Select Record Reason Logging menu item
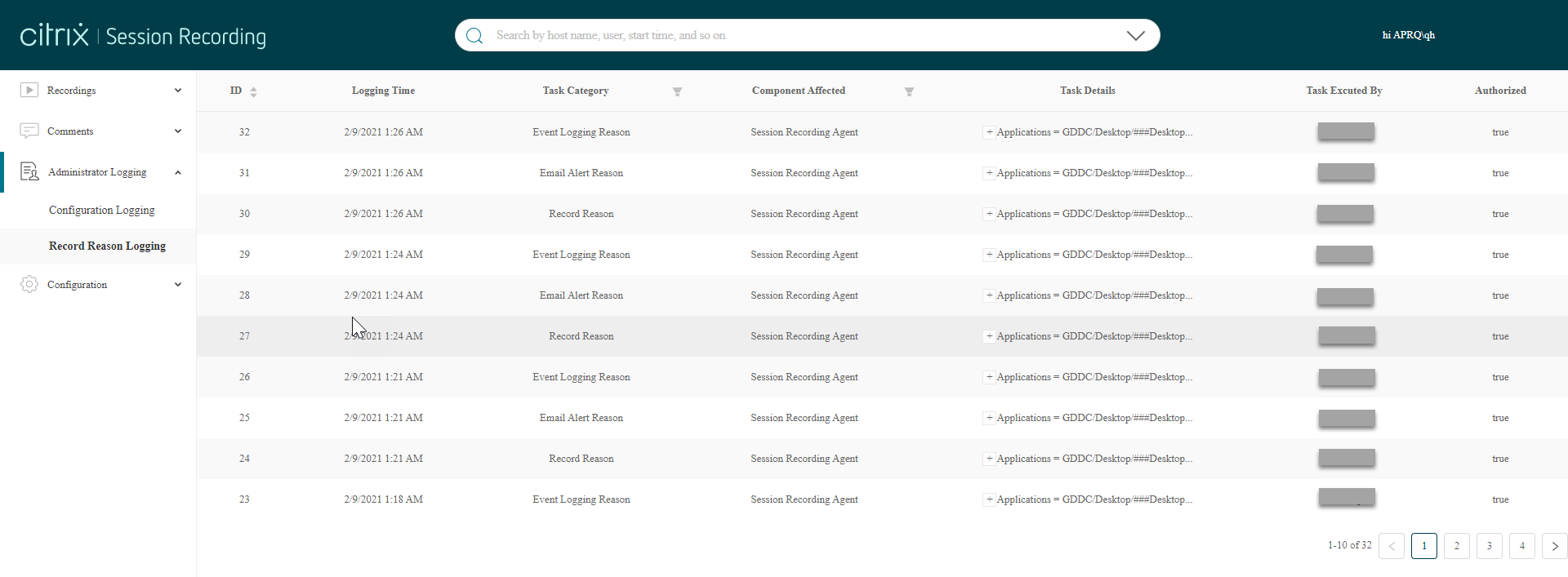1568x577 pixels. point(107,246)
